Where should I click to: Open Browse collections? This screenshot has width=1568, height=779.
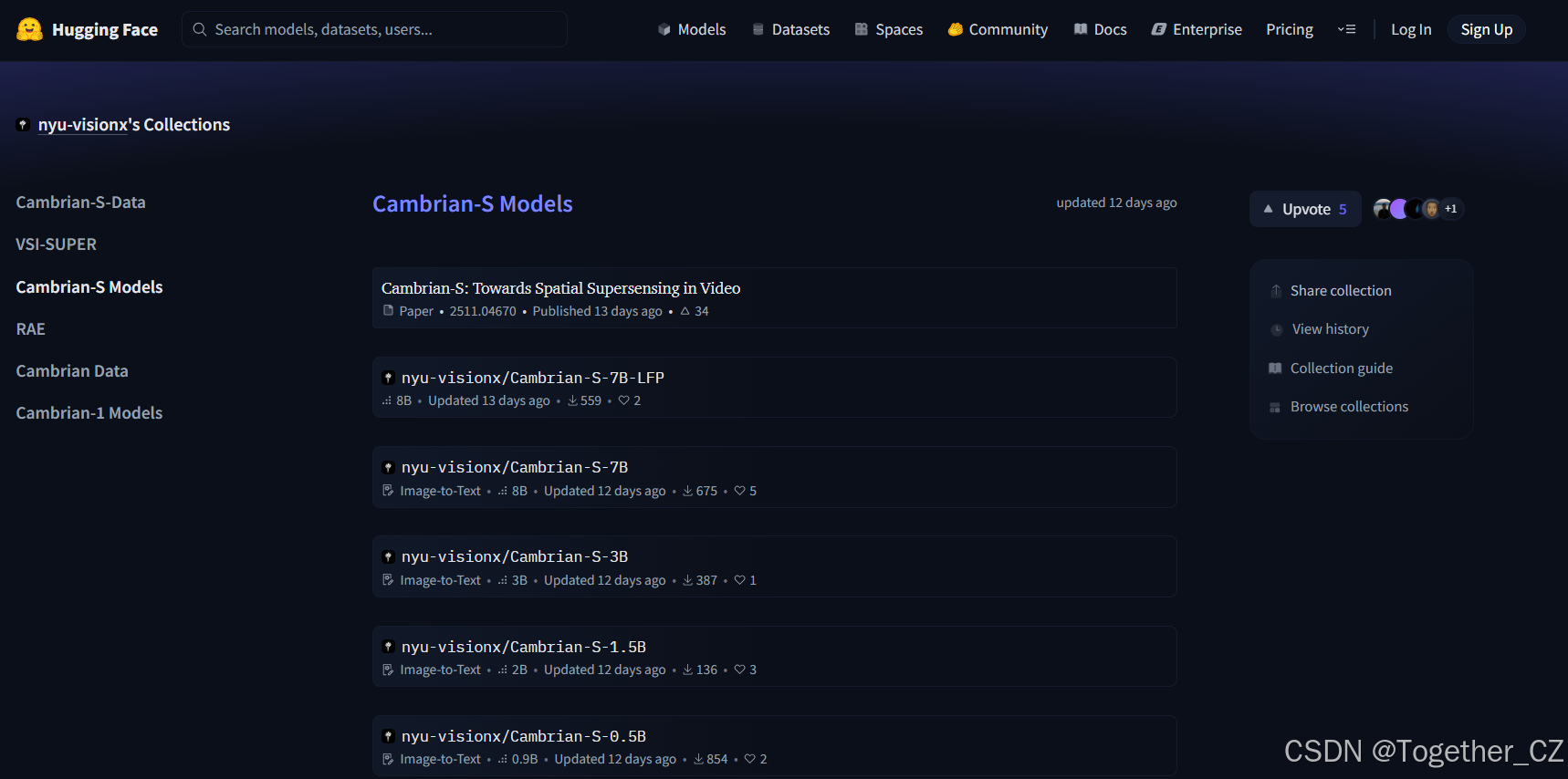click(1349, 407)
